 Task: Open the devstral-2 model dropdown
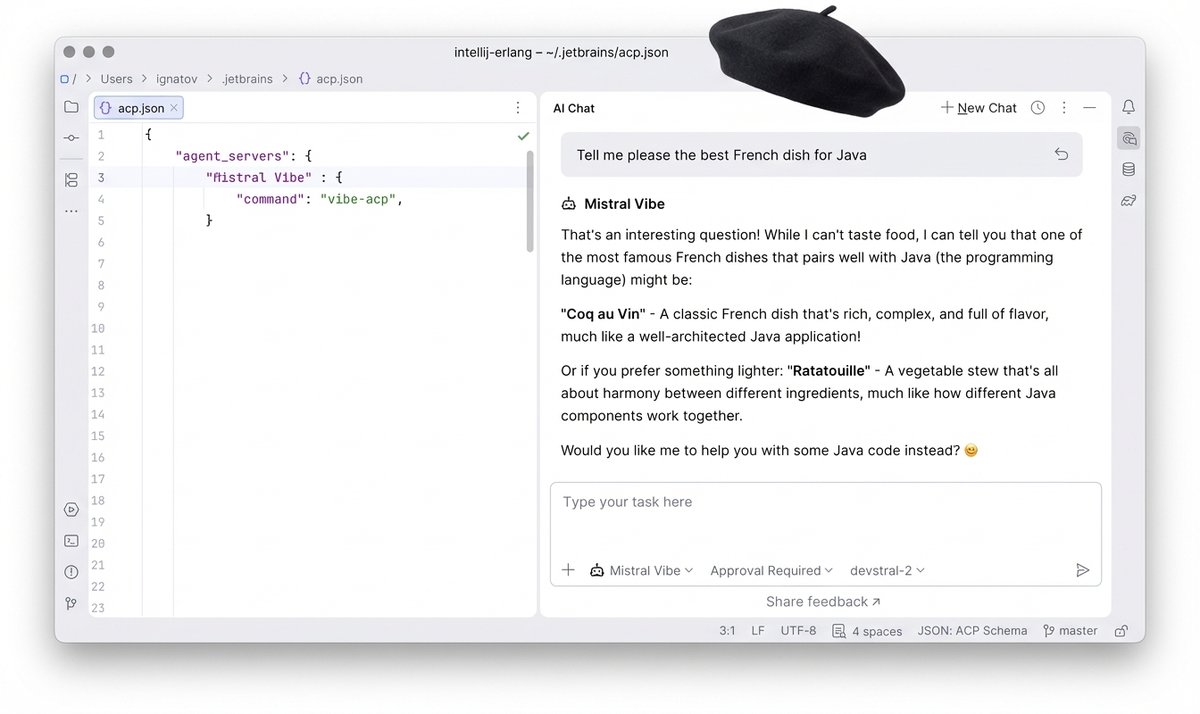(x=887, y=570)
